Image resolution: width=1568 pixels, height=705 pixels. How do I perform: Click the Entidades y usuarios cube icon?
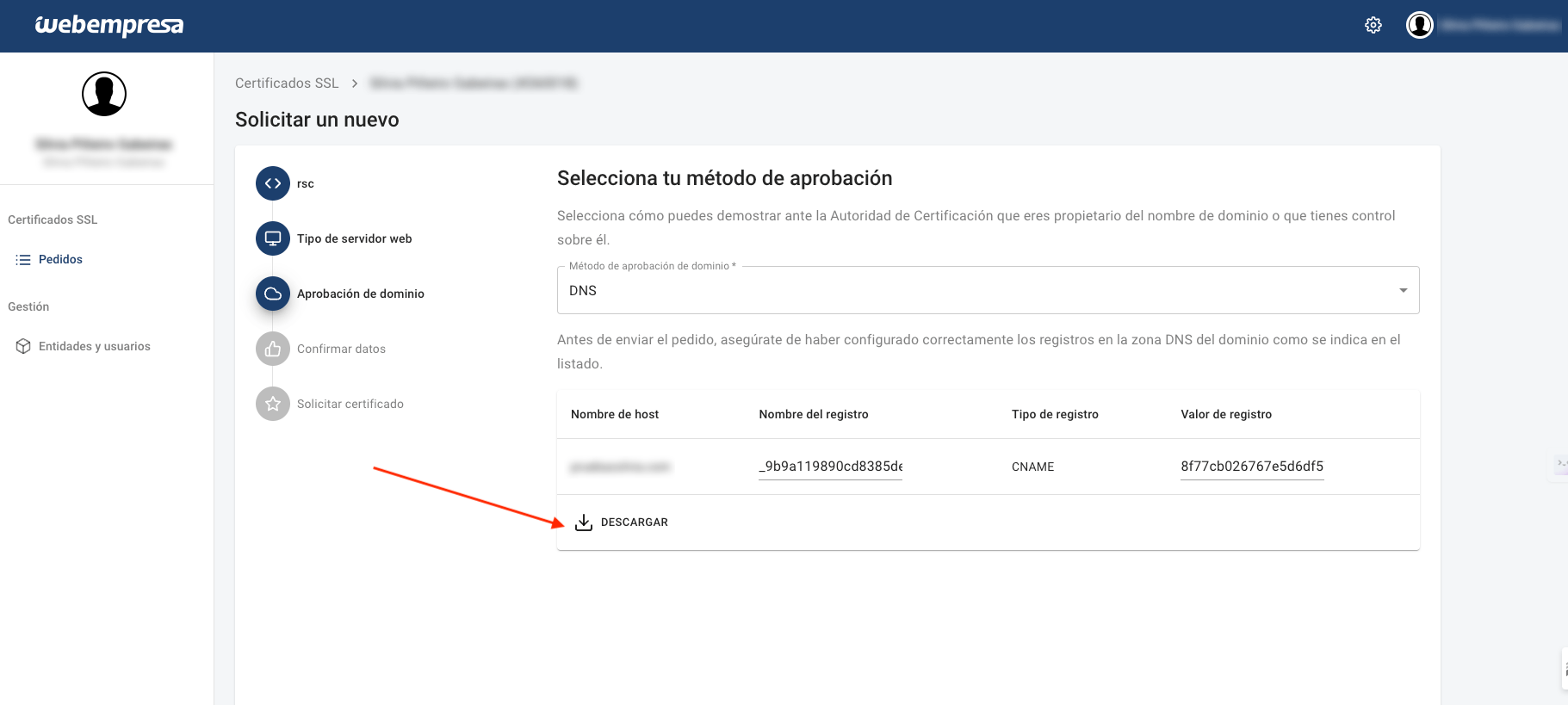(23, 346)
